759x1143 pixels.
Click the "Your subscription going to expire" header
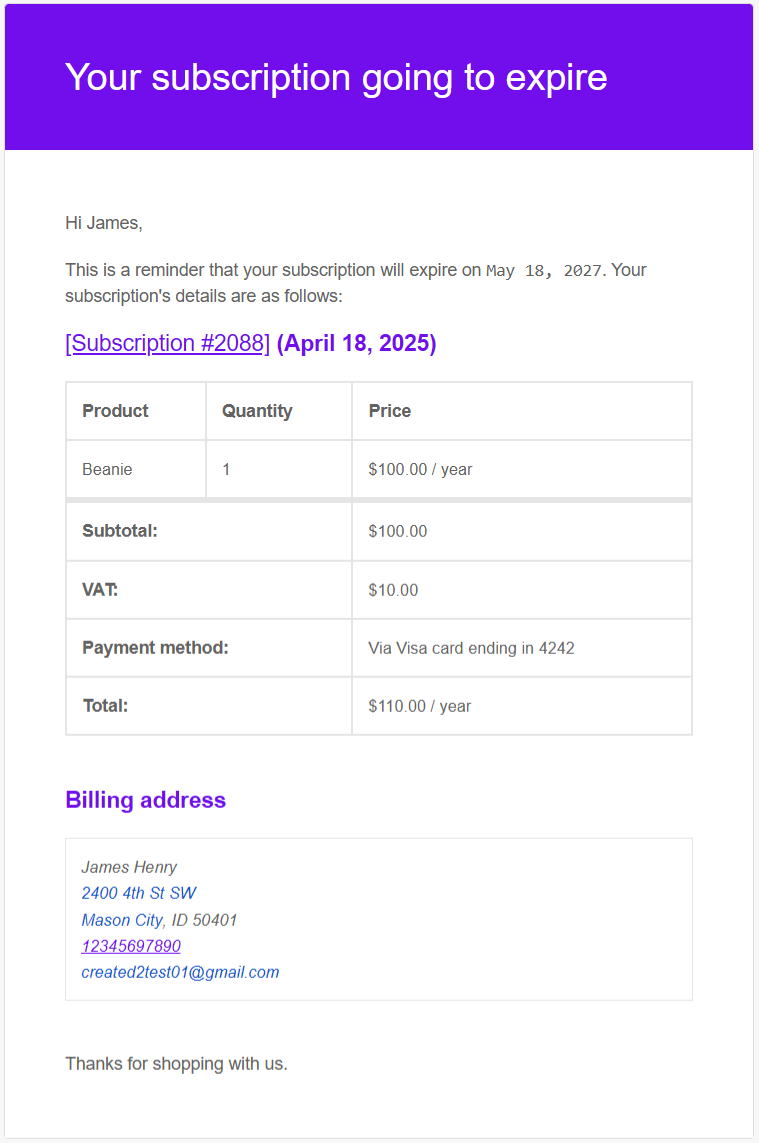336,77
